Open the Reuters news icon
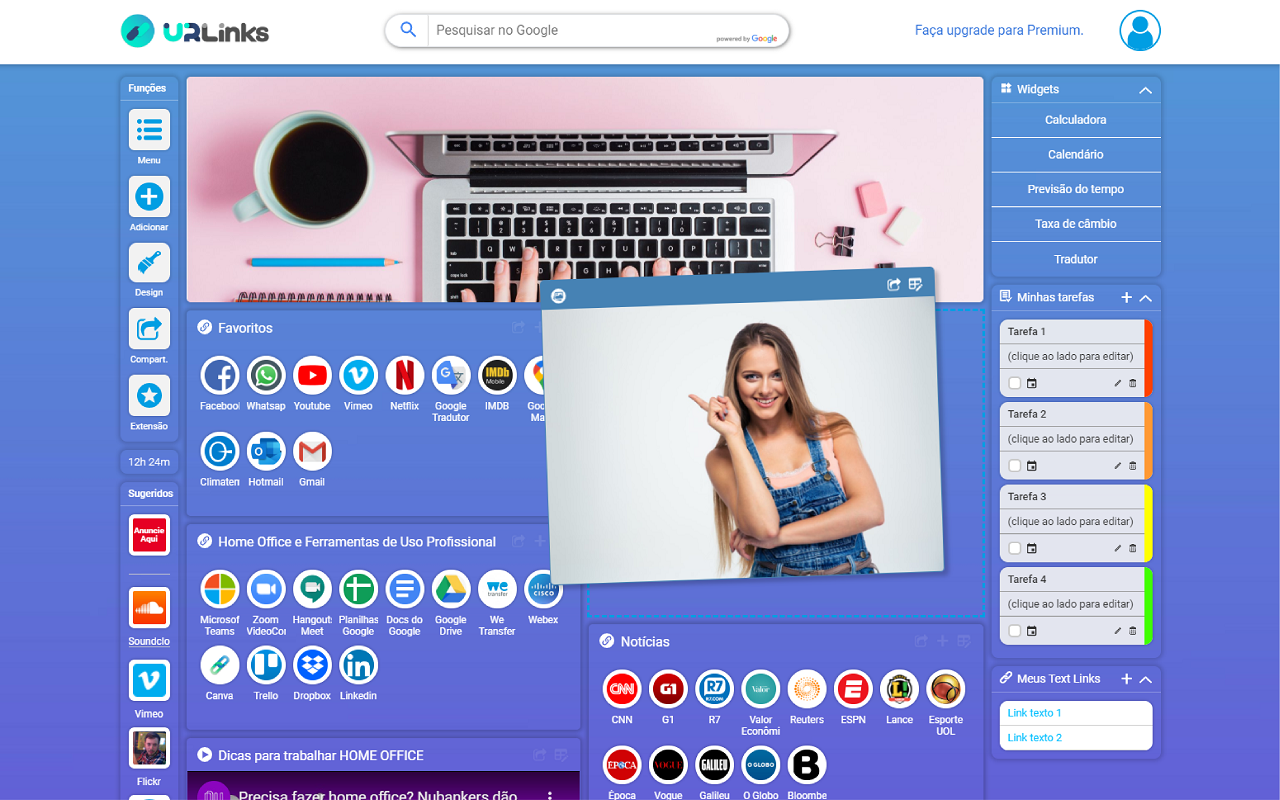The image size is (1280, 800). coord(807,690)
